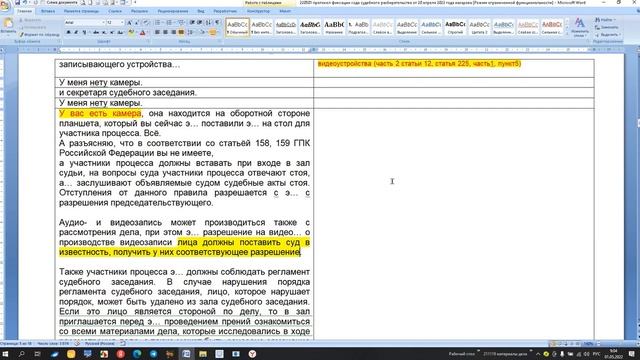Click Shrink Font icon
This screenshot has width=640, height=360.
(137, 22)
